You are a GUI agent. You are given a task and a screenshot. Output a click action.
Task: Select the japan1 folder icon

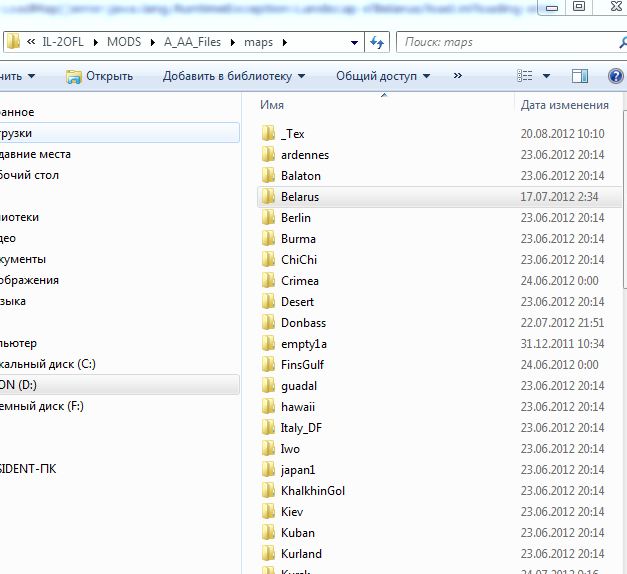268,469
